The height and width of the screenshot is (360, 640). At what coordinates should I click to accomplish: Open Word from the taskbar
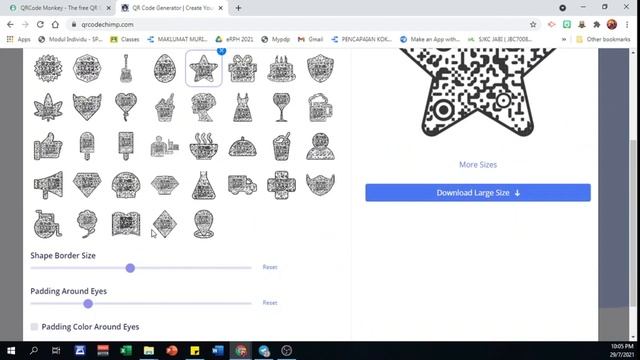coord(218,351)
